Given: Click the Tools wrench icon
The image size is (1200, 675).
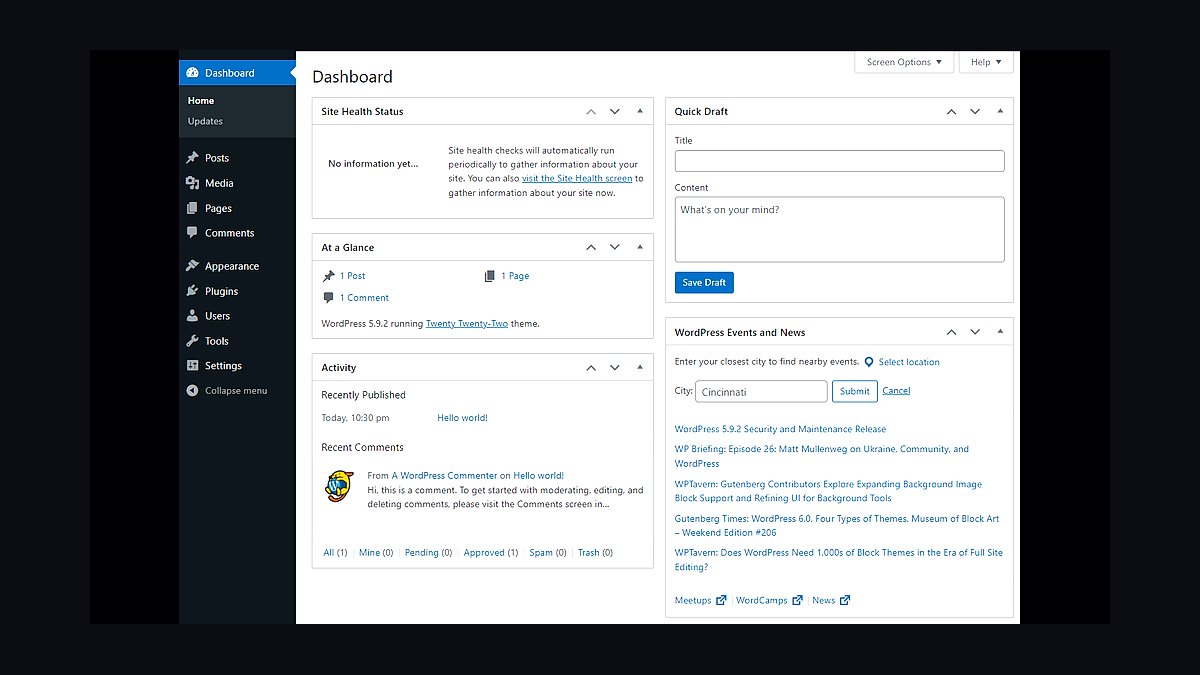Looking at the screenshot, I should 192,341.
